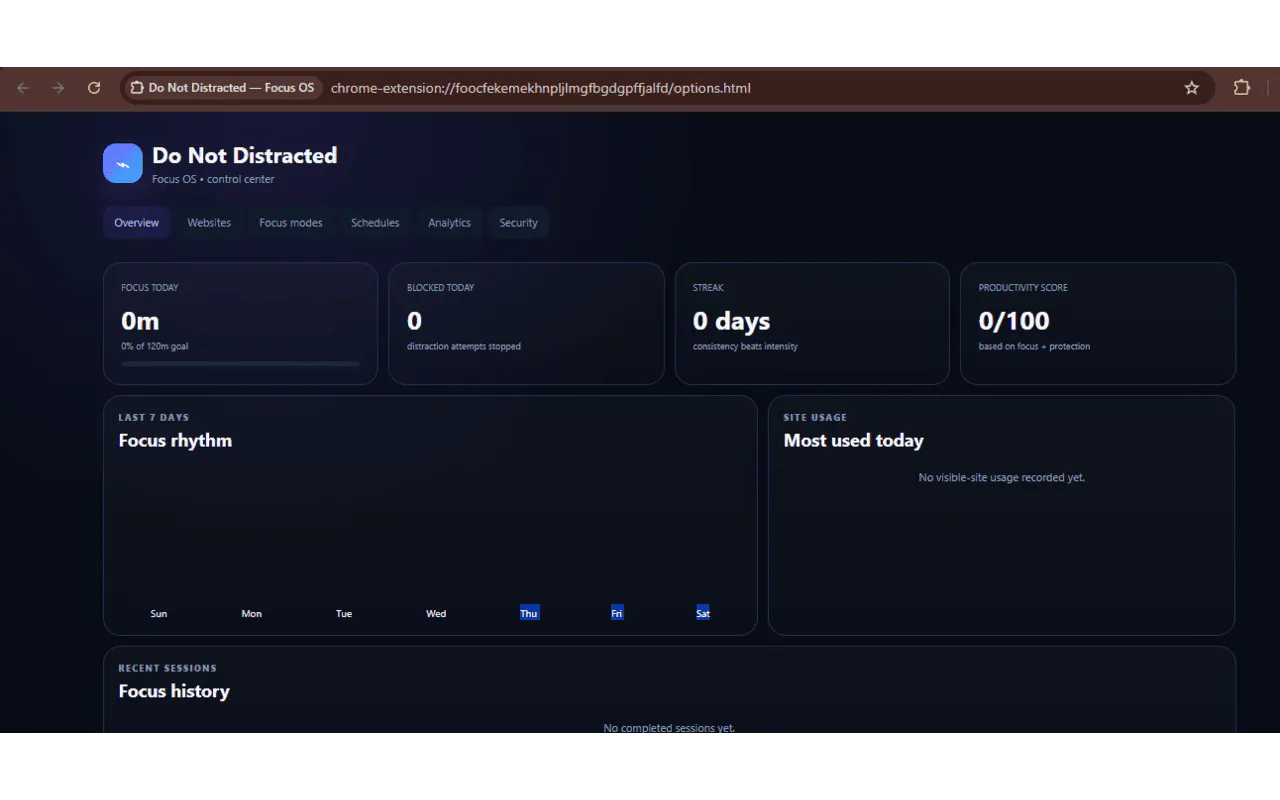Screen dimensions: 1280x800
Task: Switch to the Websites tab
Action: 209,223
